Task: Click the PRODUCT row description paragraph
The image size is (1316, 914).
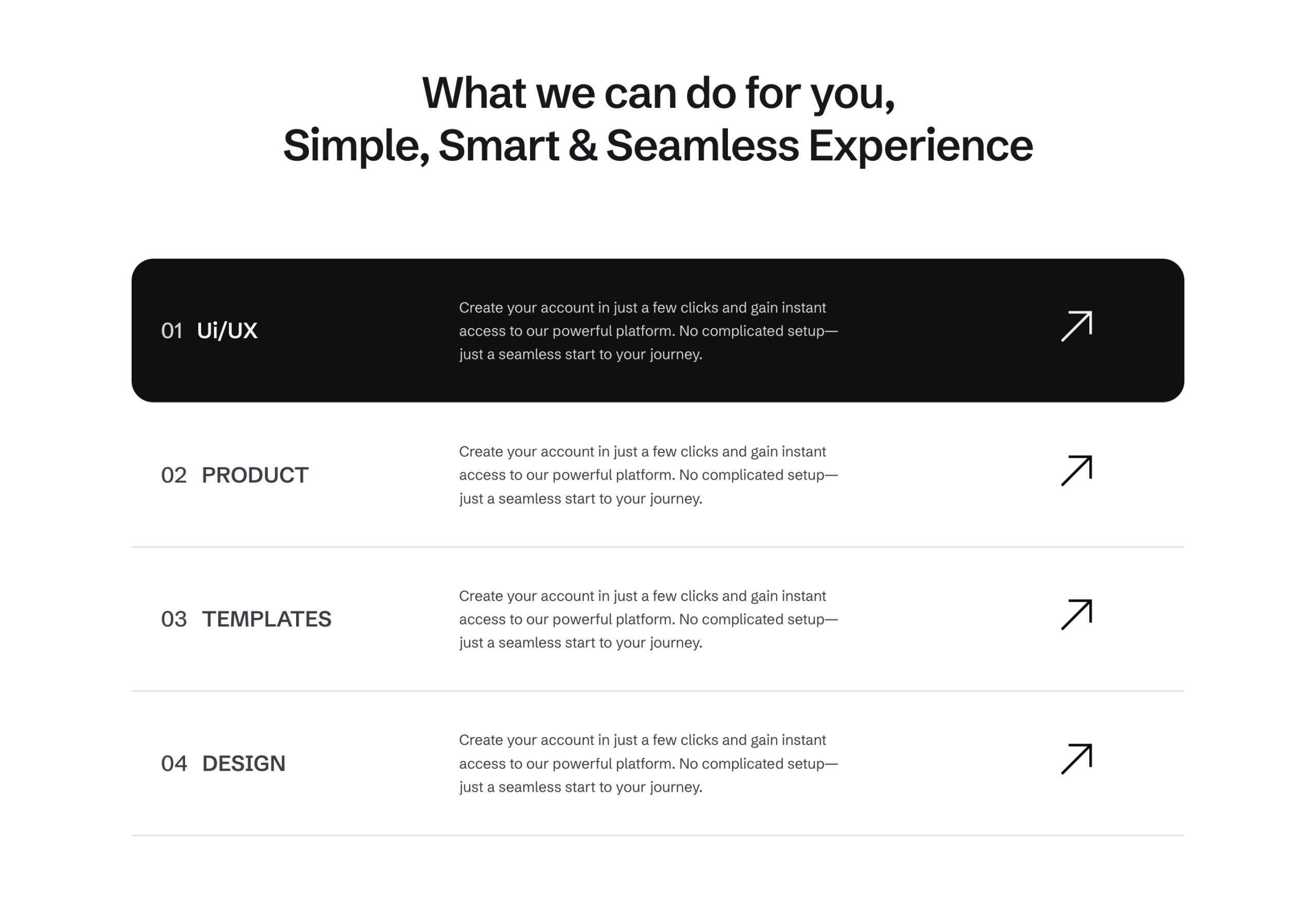Action: pyautogui.click(x=648, y=475)
